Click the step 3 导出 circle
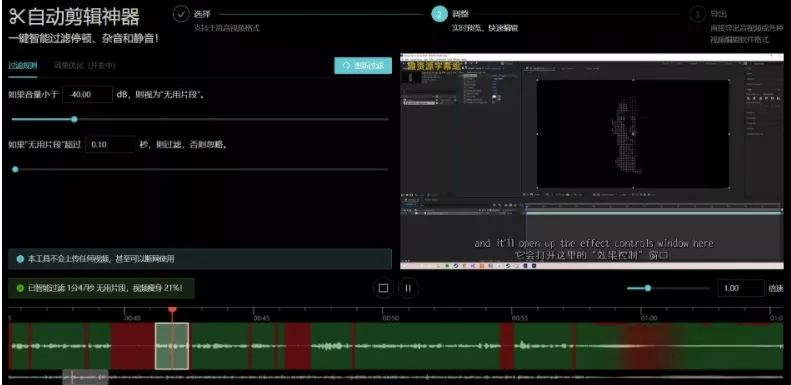Screen dimensions: 791x385 tap(697, 14)
